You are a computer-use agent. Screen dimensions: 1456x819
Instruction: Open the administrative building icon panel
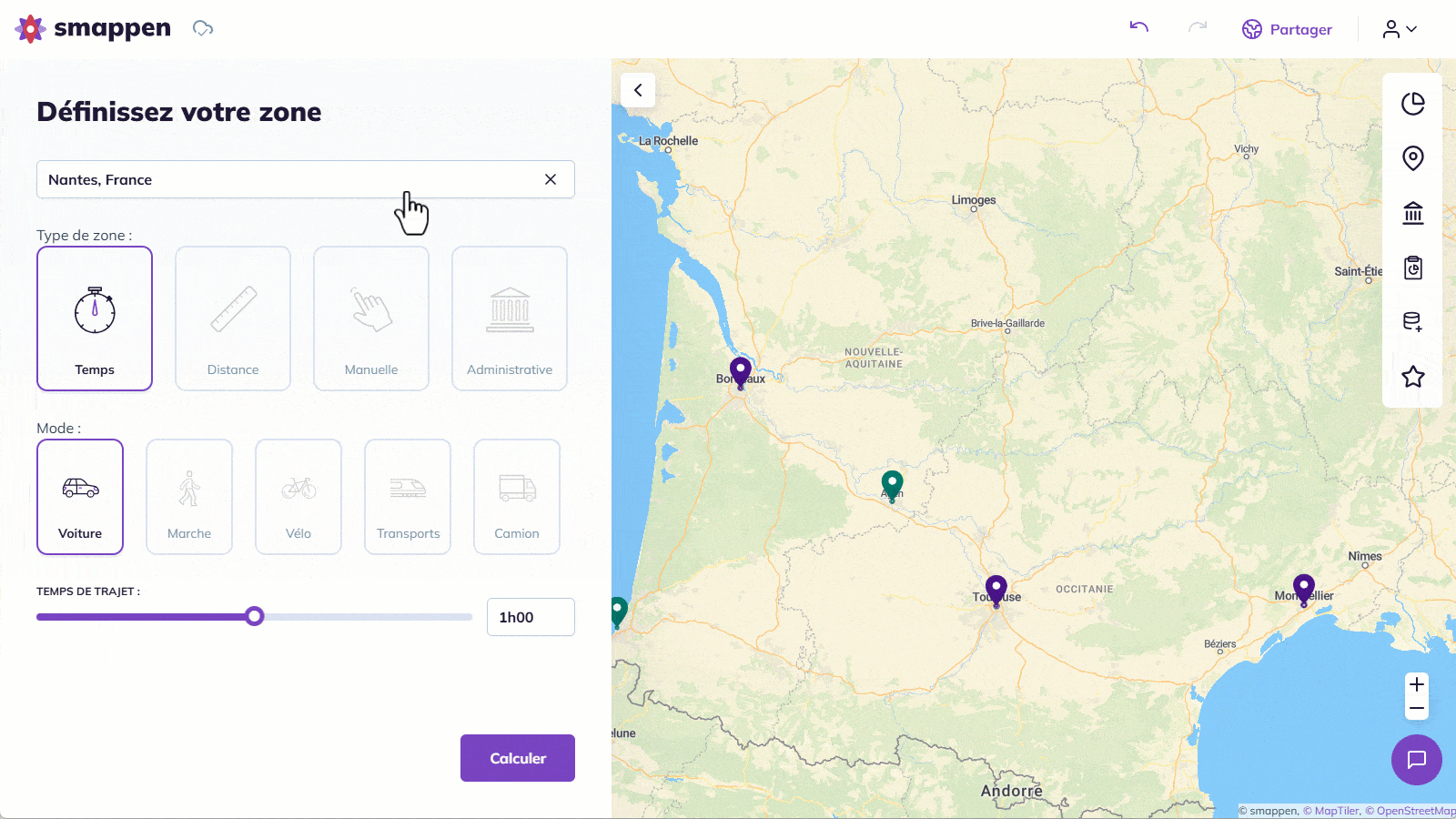(1412, 213)
